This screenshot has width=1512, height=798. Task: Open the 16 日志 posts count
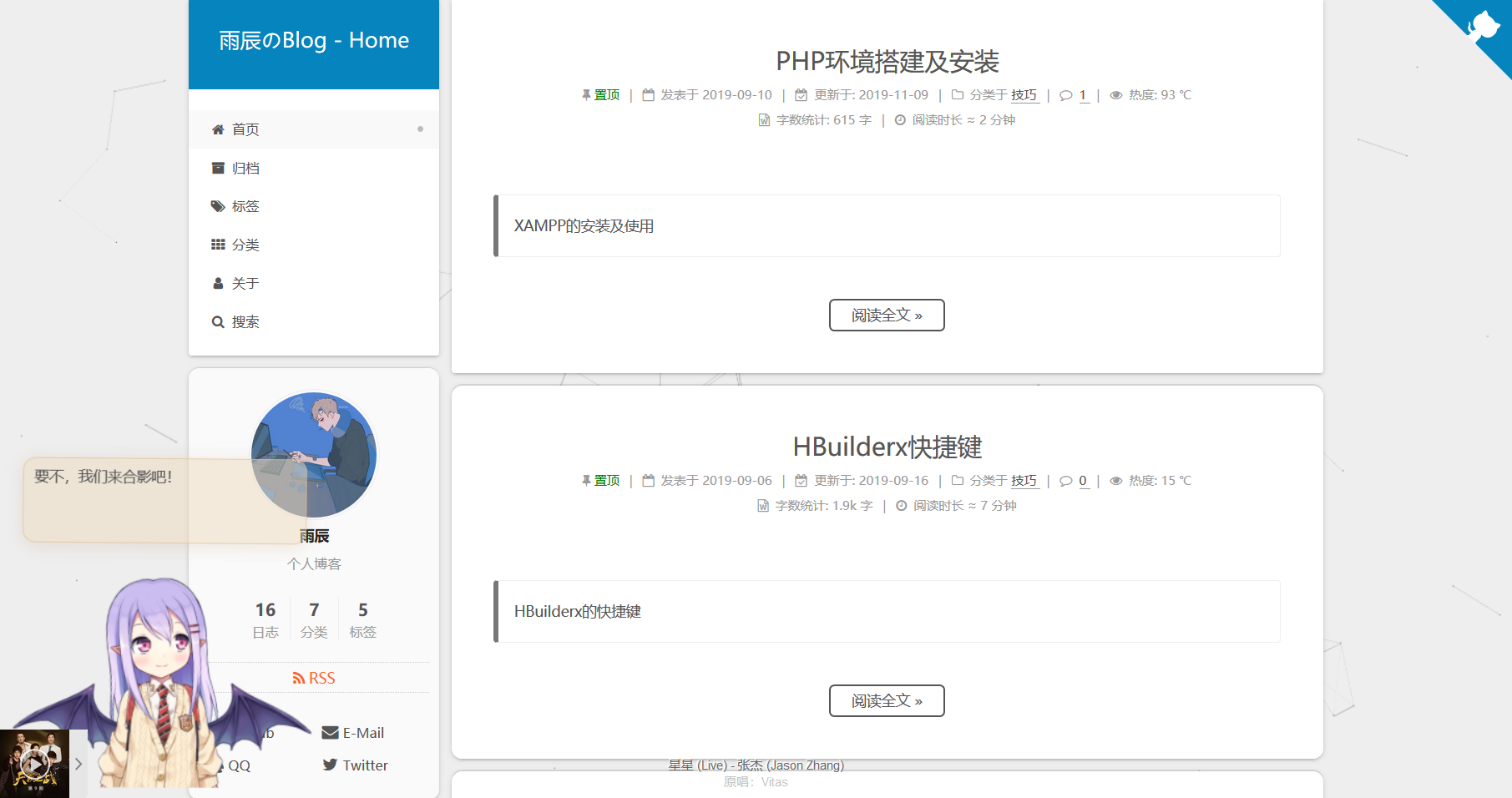click(265, 620)
